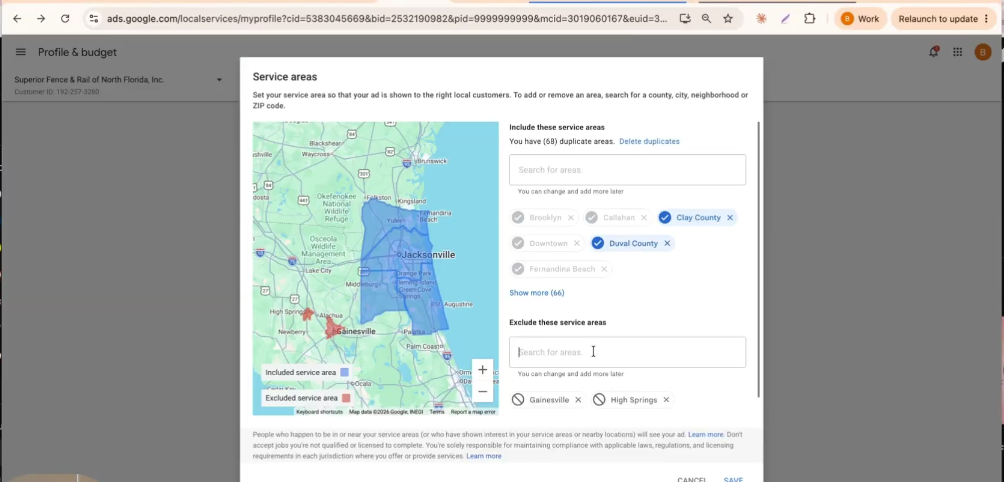Remove the Downtown area chip

click(x=576, y=243)
